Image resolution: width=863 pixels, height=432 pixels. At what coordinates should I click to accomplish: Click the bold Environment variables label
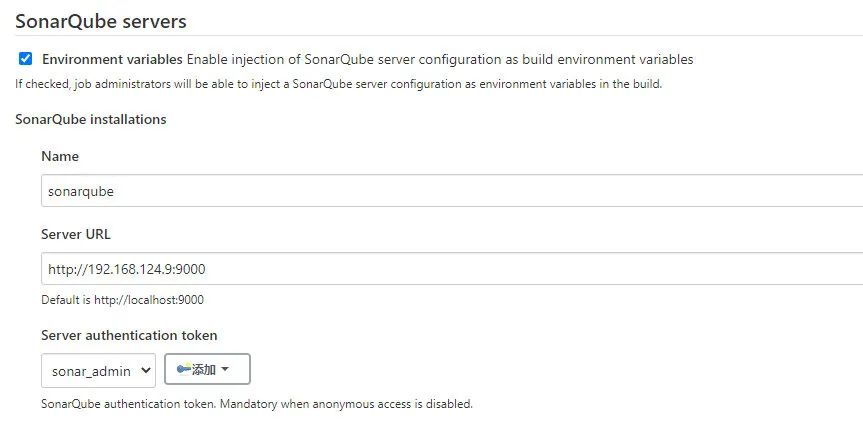(x=112, y=60)
